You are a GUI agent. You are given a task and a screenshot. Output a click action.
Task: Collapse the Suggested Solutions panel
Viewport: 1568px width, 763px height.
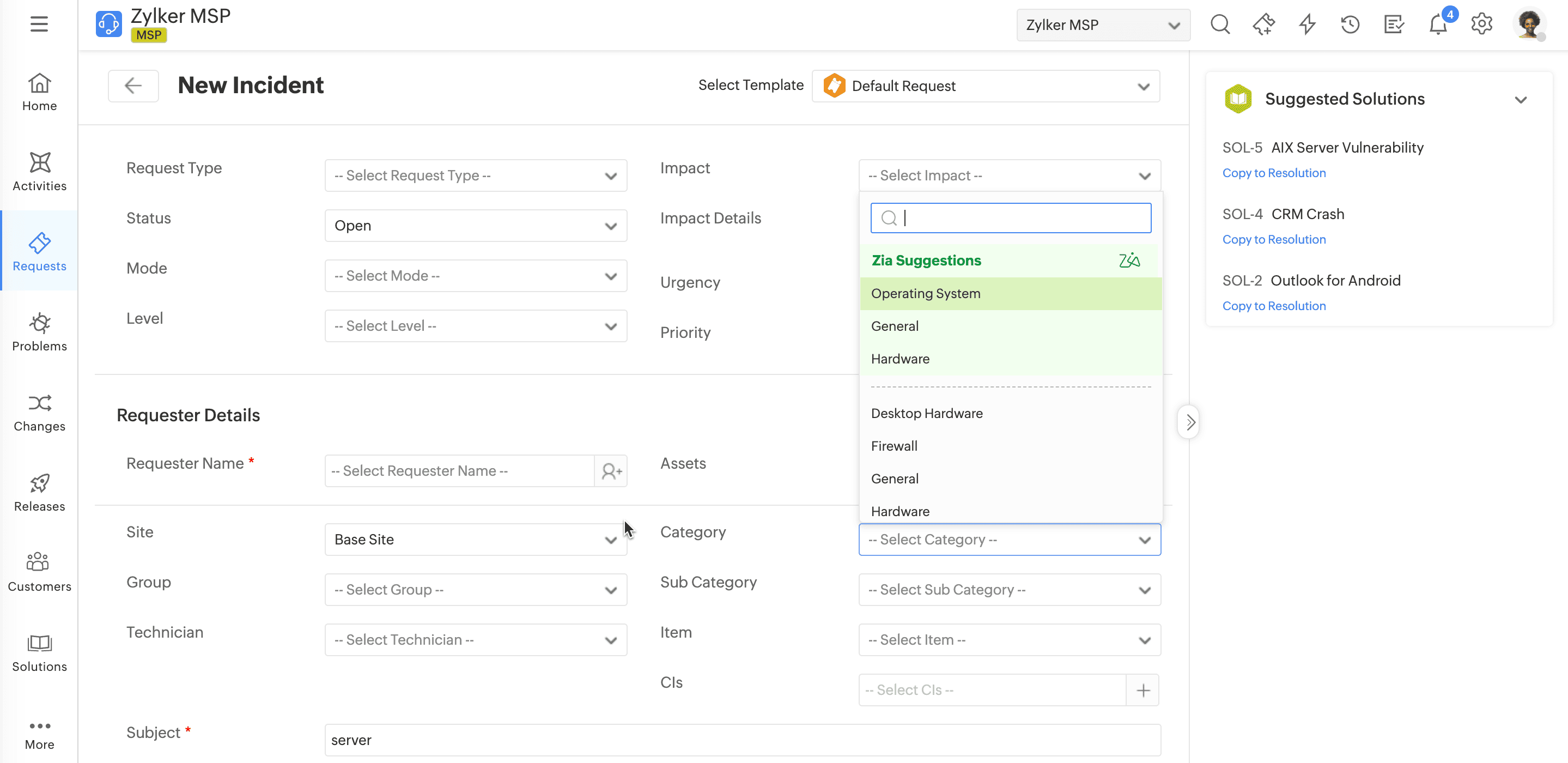pyautogui.click(x=1521, y=99)
